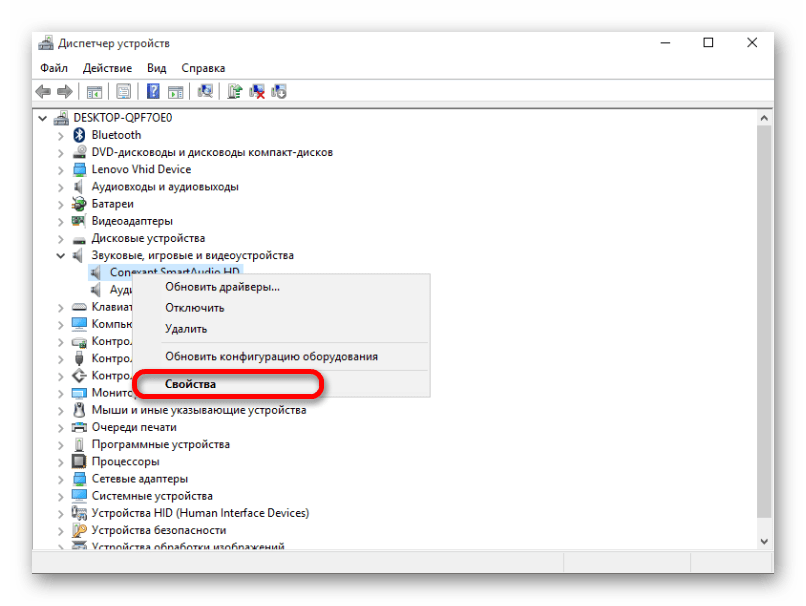Click the Дисковые устройства drive icon

click(x=79, y=240)
